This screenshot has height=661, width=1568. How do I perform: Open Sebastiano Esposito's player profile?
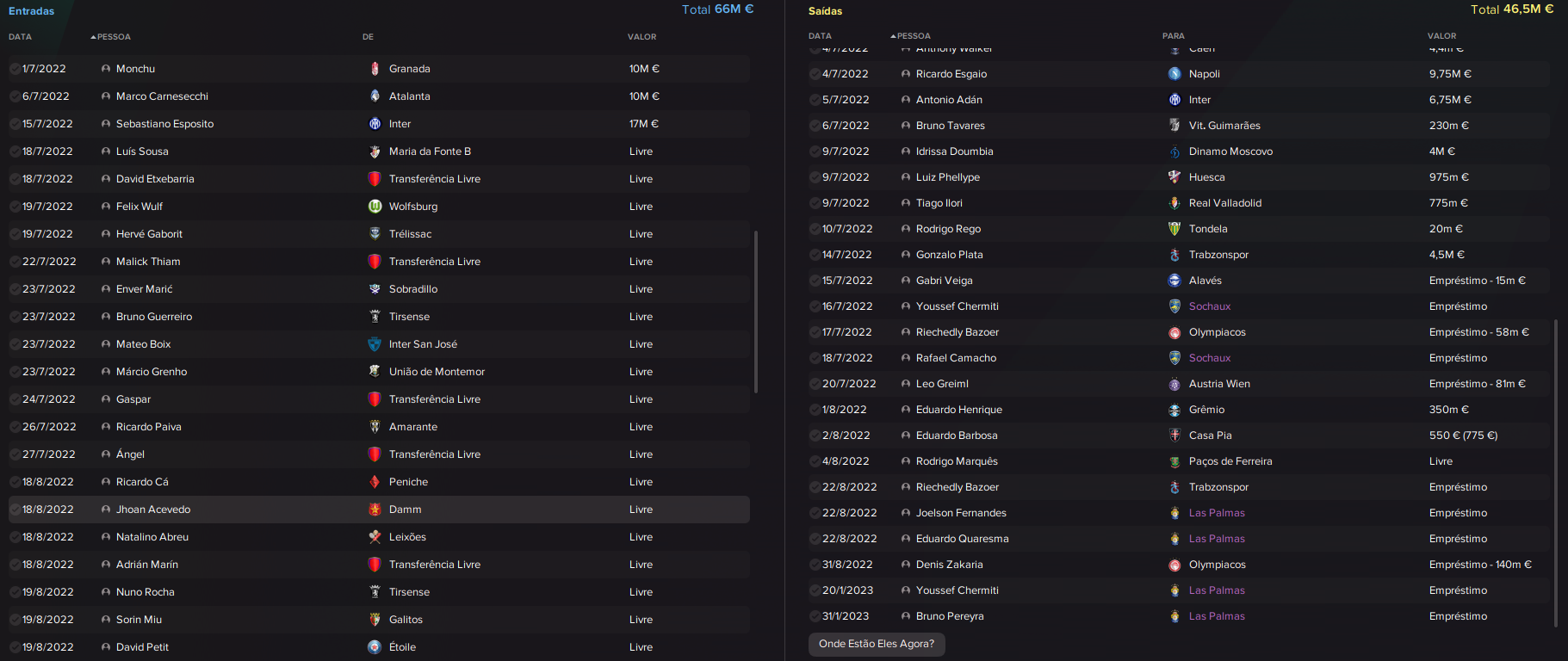coord(165,124)
